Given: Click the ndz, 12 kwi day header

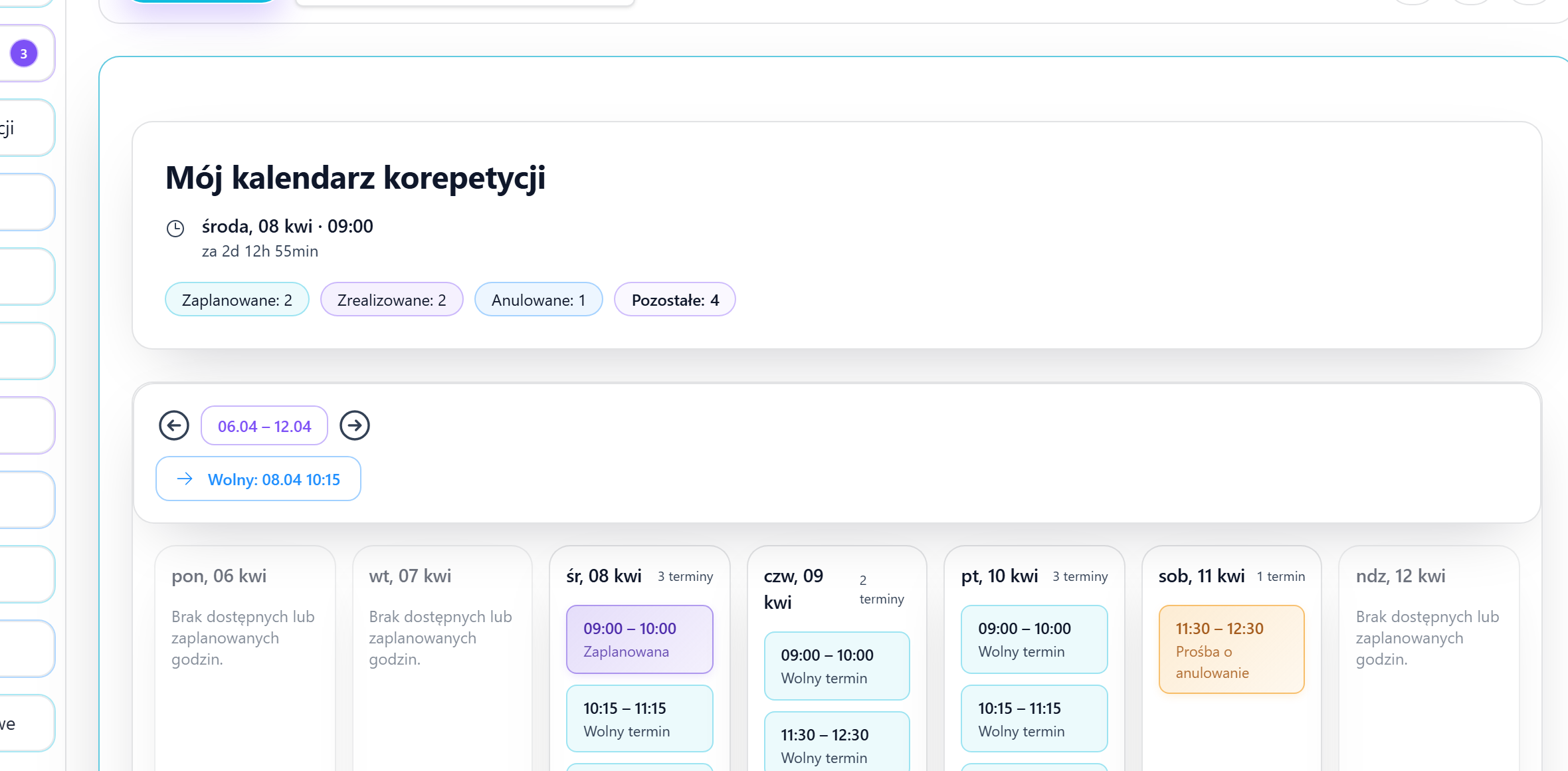Looking at the screenshot, I should pos(1401,576).
